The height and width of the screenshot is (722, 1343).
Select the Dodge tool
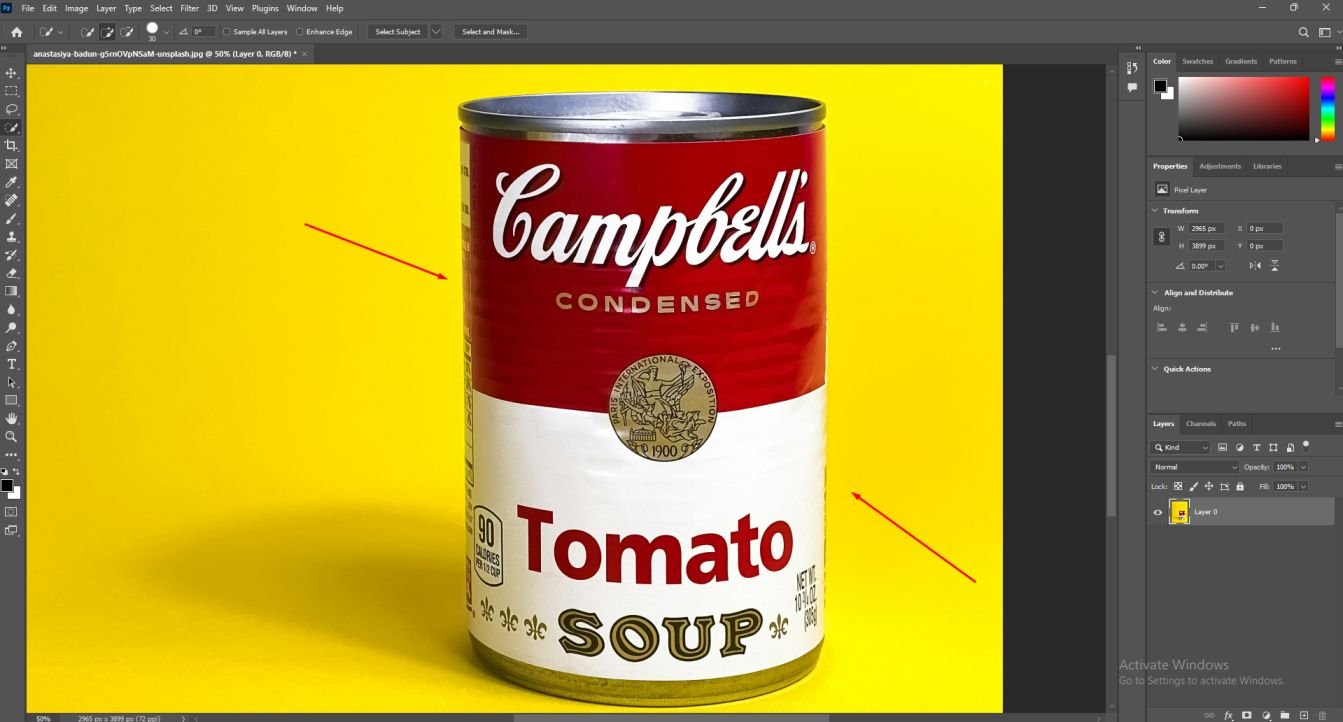12,327
